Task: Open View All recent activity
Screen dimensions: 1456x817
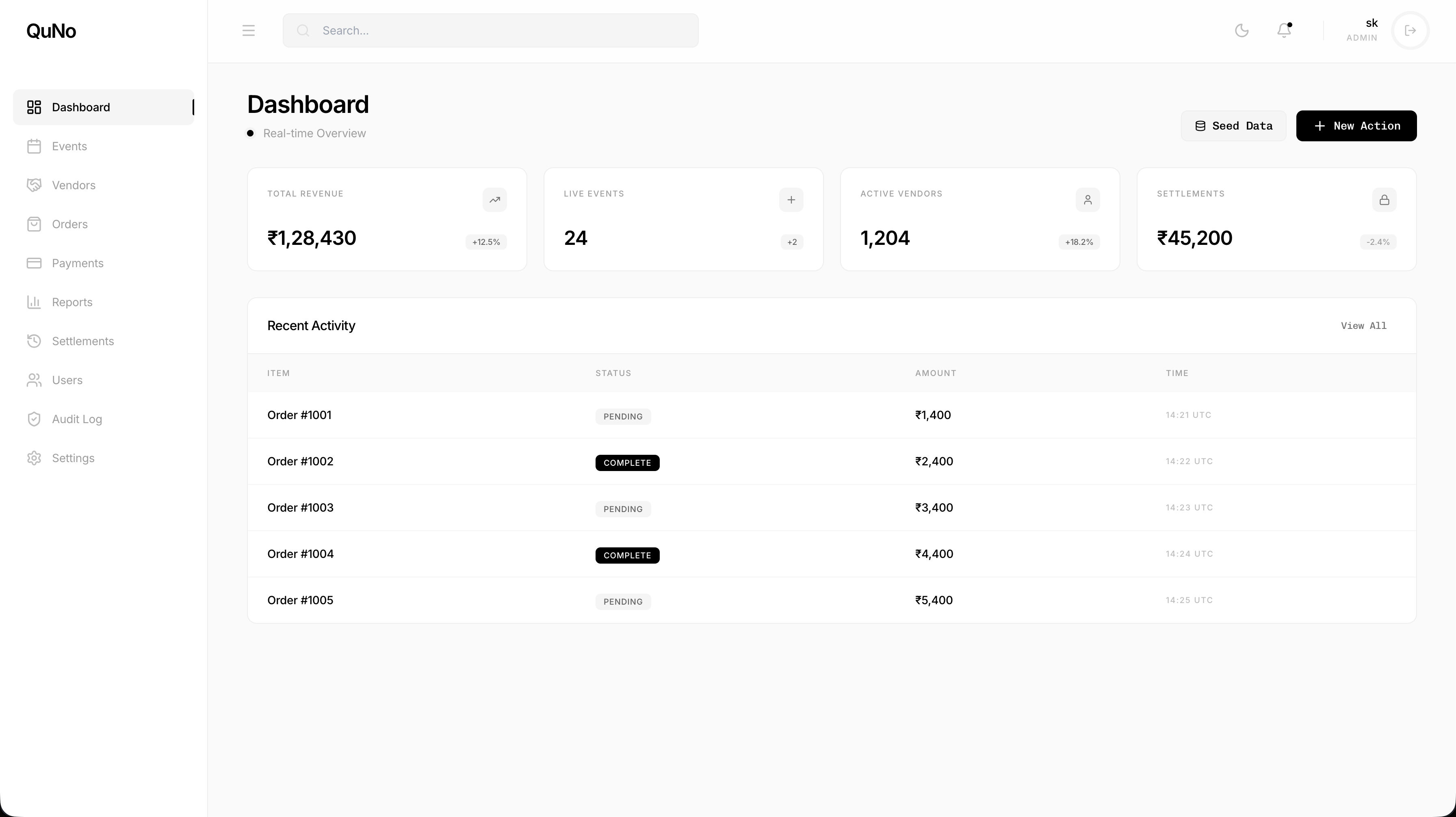Action: click(1363, 326)
